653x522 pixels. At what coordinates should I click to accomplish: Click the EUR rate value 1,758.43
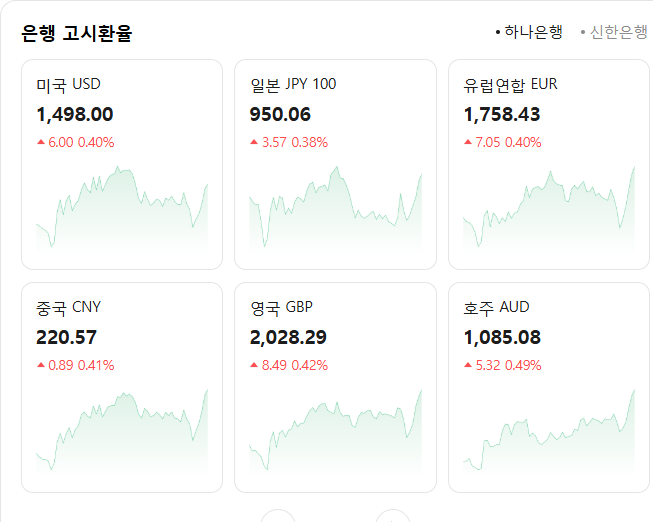502,115
